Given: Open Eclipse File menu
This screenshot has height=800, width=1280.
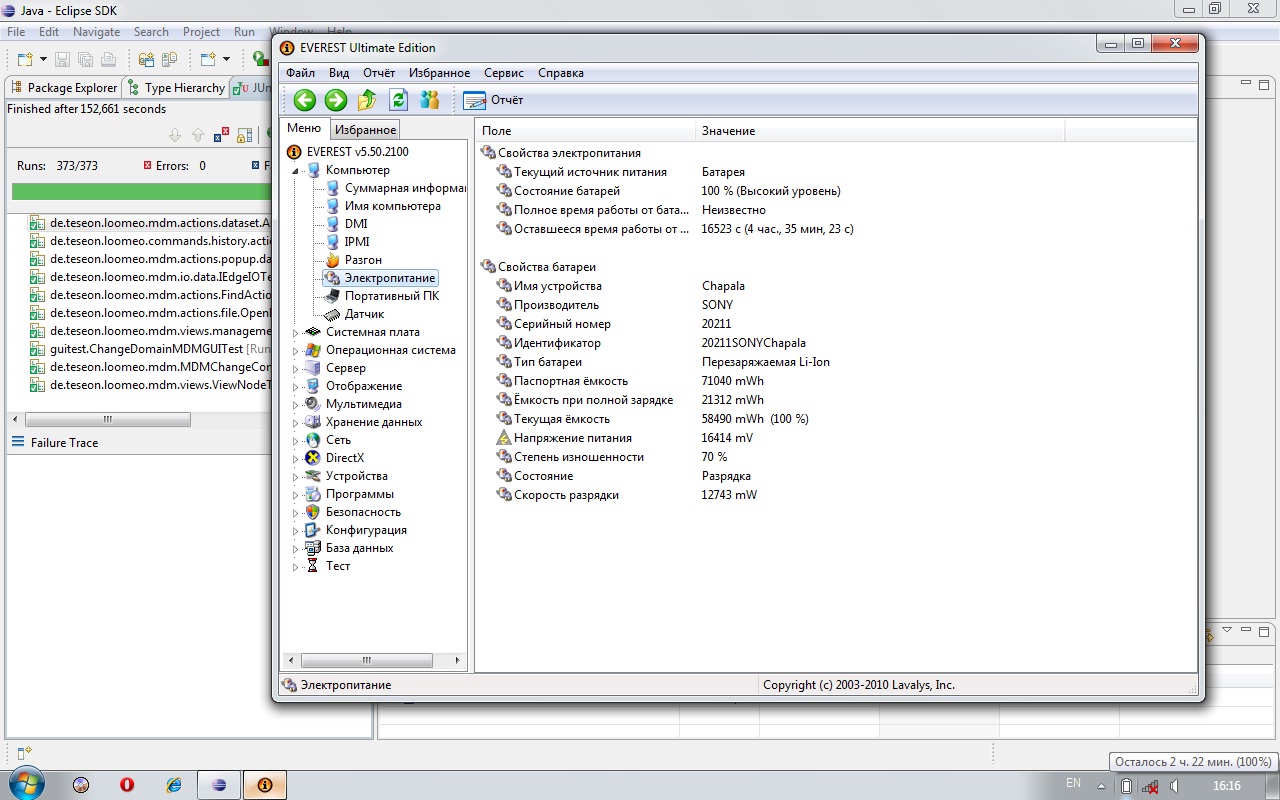Looking at the screenshot, I should click(16, 32).
